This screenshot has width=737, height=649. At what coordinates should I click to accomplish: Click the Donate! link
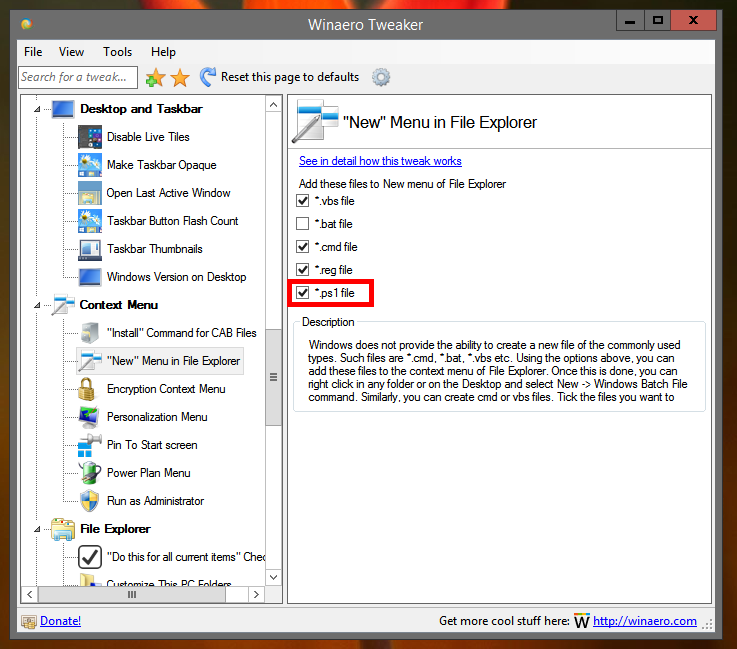[x=61, y=621]
